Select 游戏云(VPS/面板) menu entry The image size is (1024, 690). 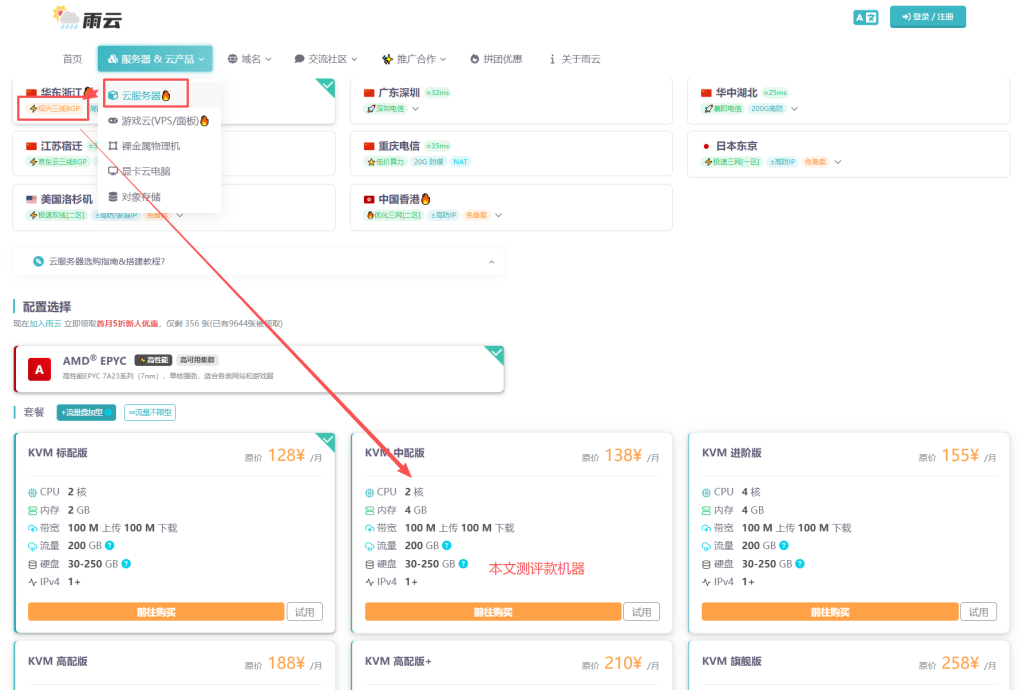click(x=159, y=121)
